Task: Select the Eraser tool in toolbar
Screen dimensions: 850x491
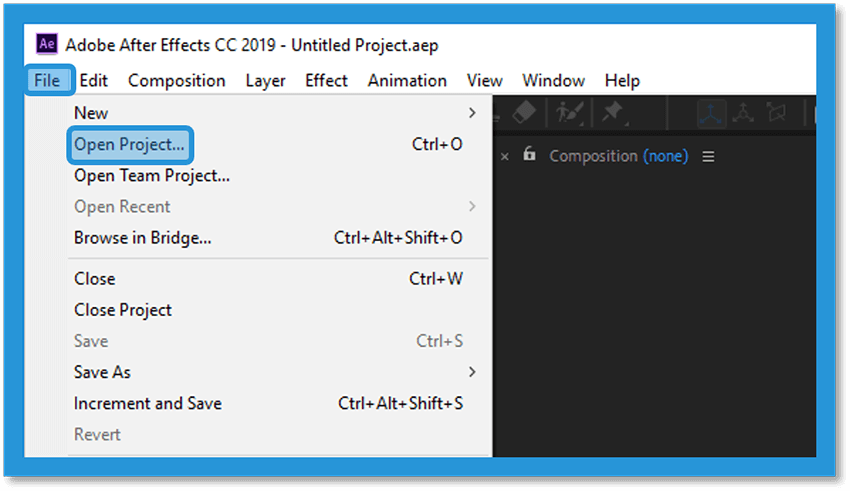Action: coord(524,113)
